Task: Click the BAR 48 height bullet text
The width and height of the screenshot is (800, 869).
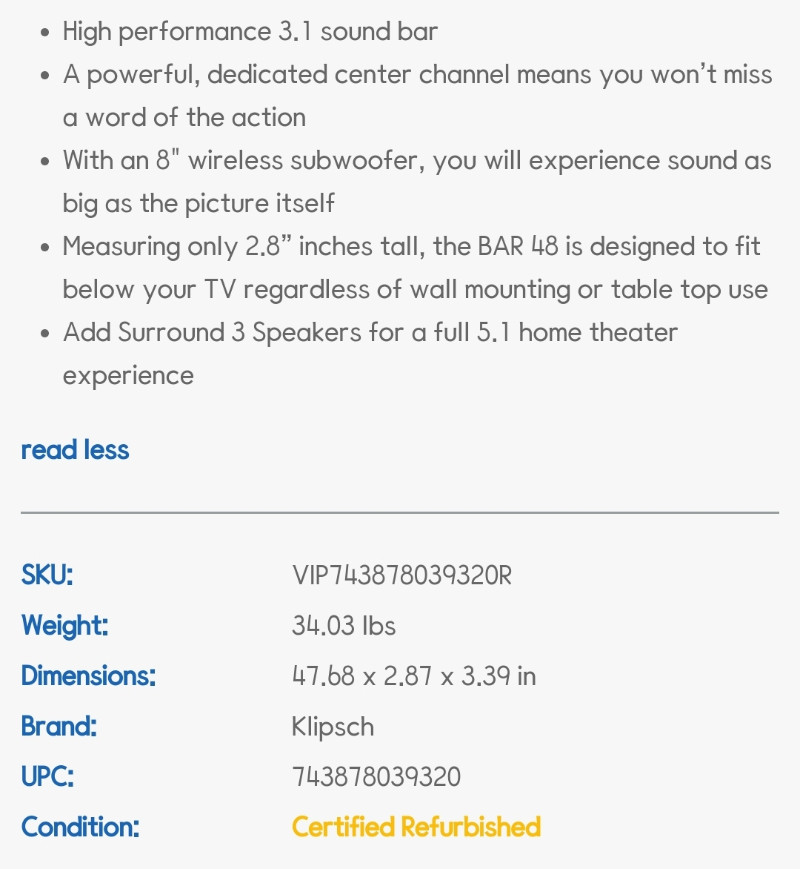Action: click(415, 268)
